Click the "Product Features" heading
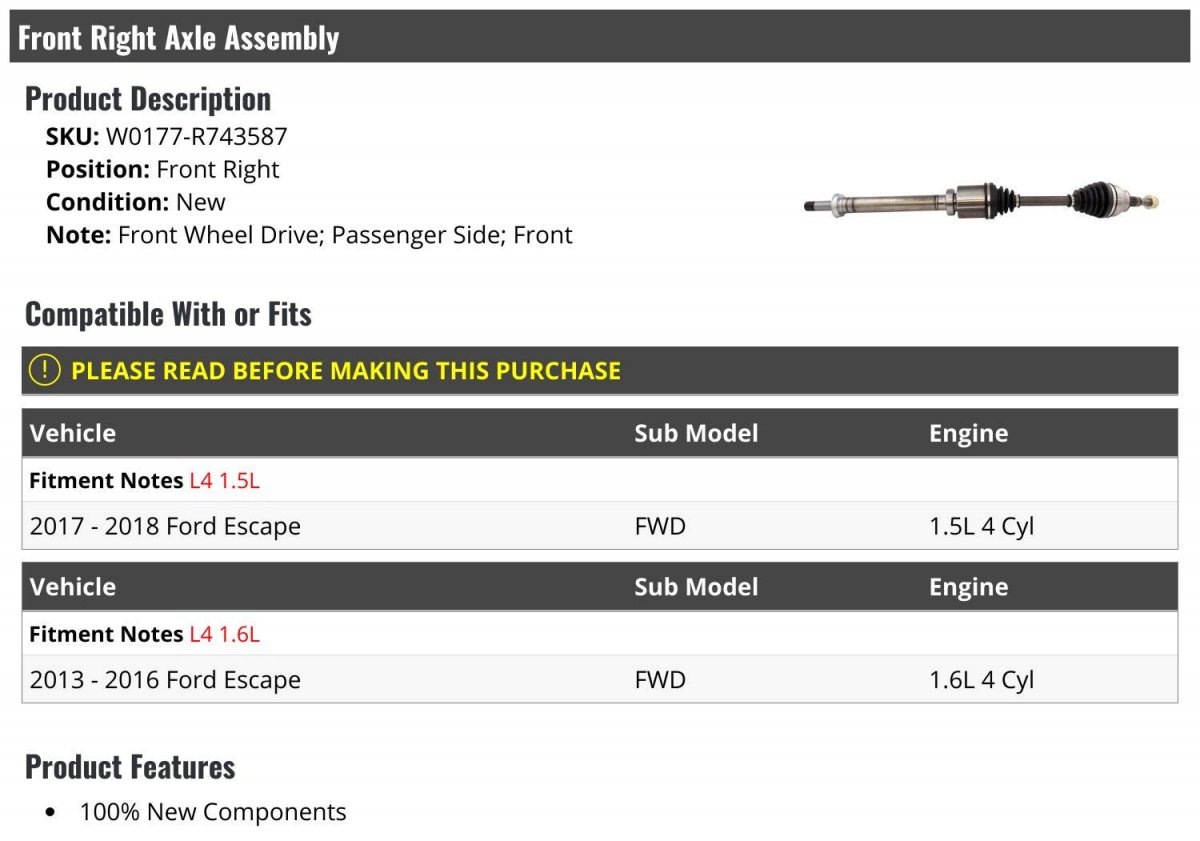Viewport: 1200px width, 841px height. click(130, 767)
